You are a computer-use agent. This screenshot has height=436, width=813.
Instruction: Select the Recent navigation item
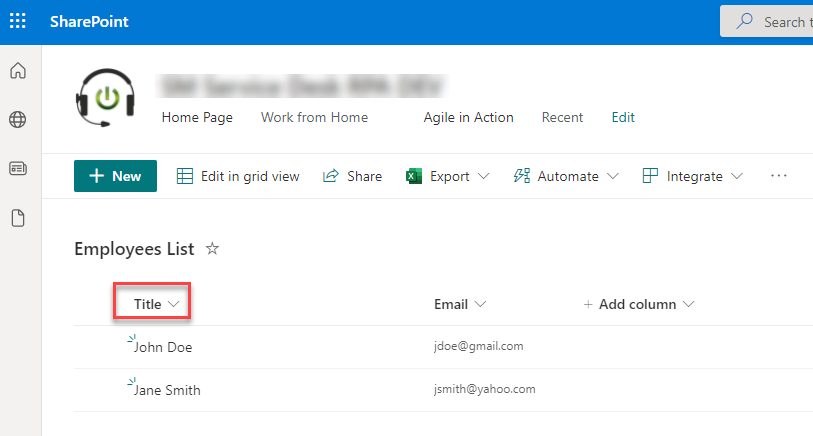[x=562, y=118]
